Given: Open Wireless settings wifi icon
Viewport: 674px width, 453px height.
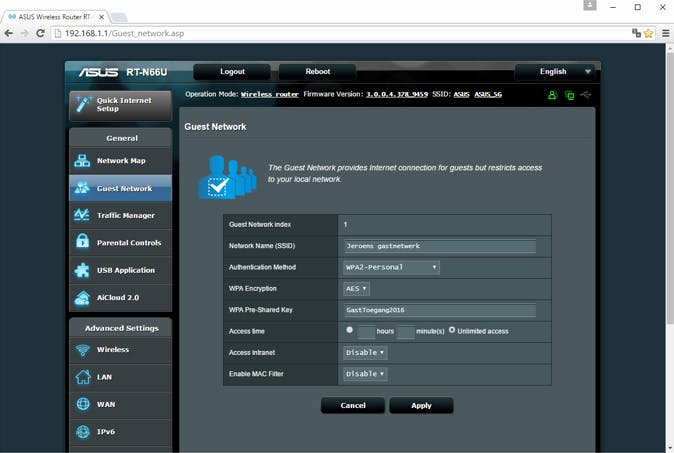Looking at the screenshot, I should point(83,350).
